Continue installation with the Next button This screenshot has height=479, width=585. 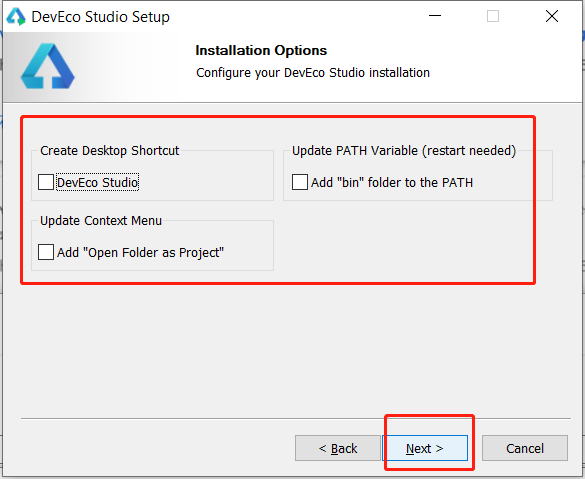click(425, 448)
